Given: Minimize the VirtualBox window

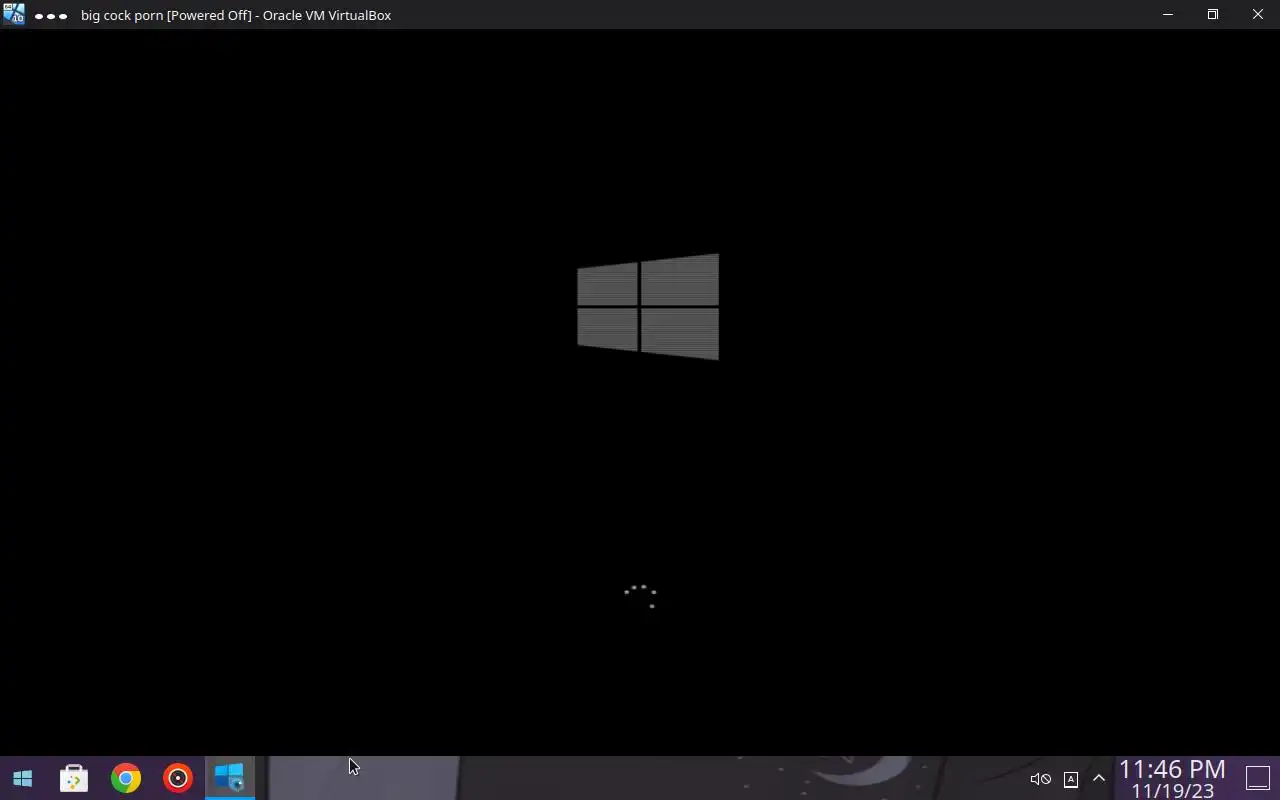Looking at the screenshot, I should coord(1168,15).
